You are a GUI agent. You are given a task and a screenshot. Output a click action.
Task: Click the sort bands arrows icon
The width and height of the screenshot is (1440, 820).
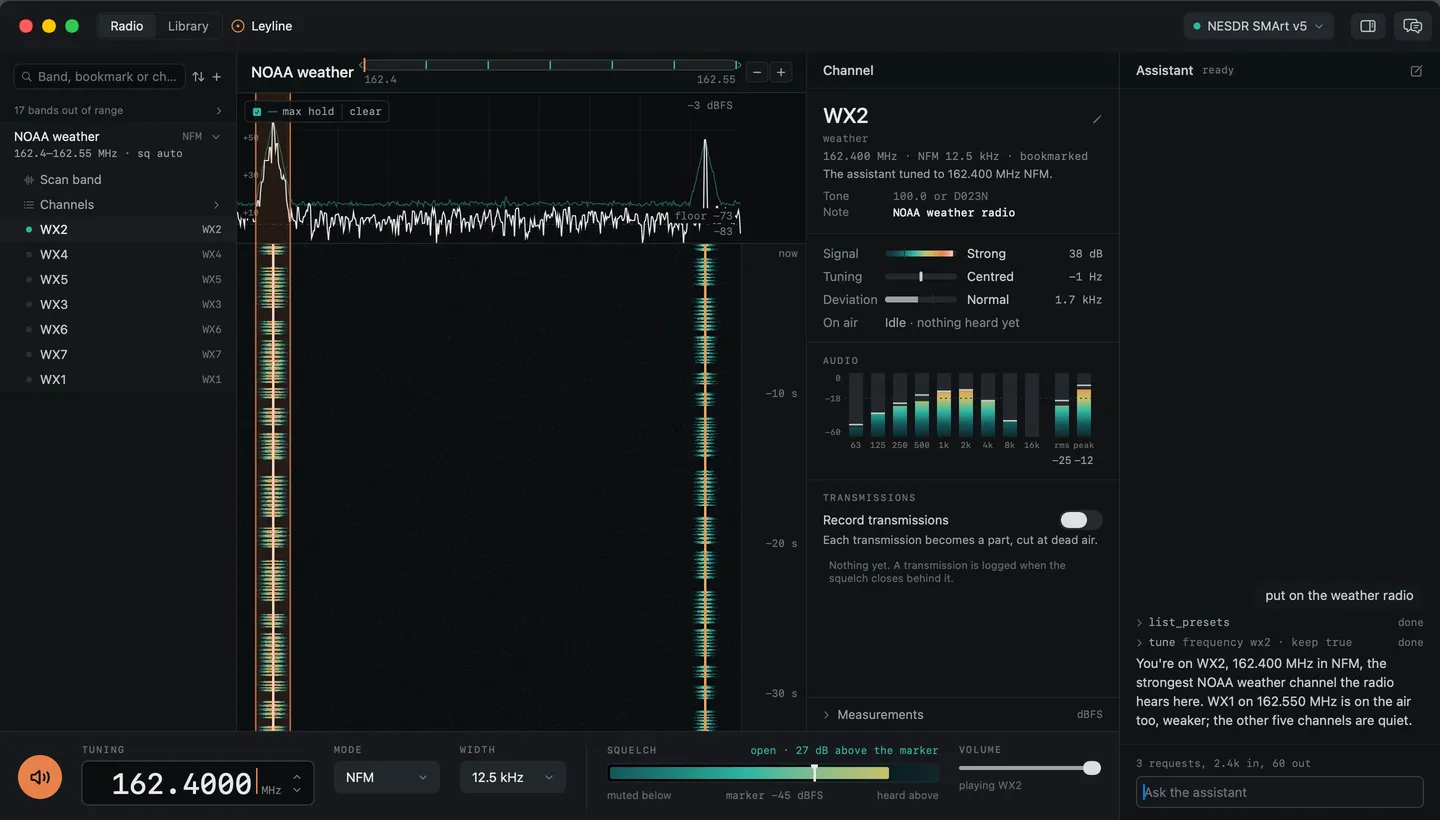[x=198, y=77]
